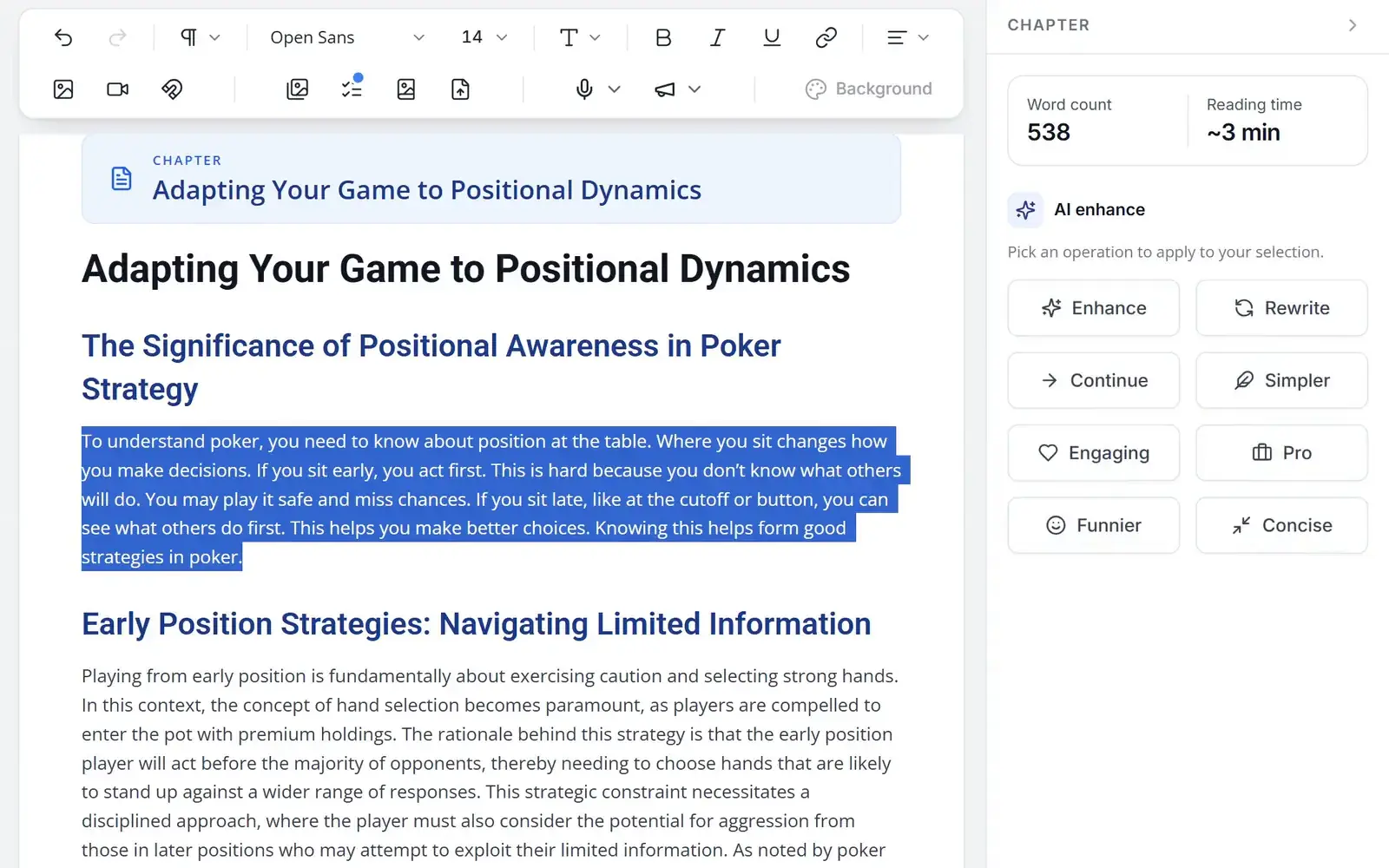Apply the Engaging operation
Image resolution: width=1389 pixels, height=868 pixels.
tap(1093, 452)
